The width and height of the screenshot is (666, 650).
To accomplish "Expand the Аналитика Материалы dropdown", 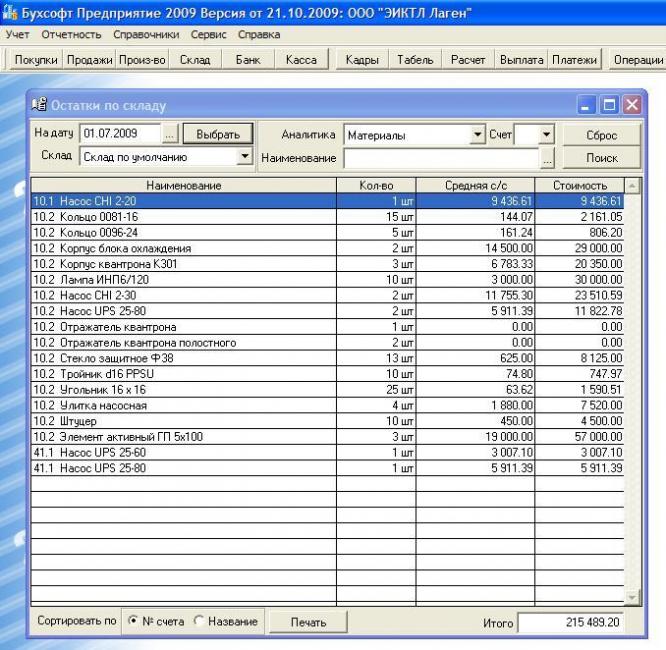I will pos(476,134).
